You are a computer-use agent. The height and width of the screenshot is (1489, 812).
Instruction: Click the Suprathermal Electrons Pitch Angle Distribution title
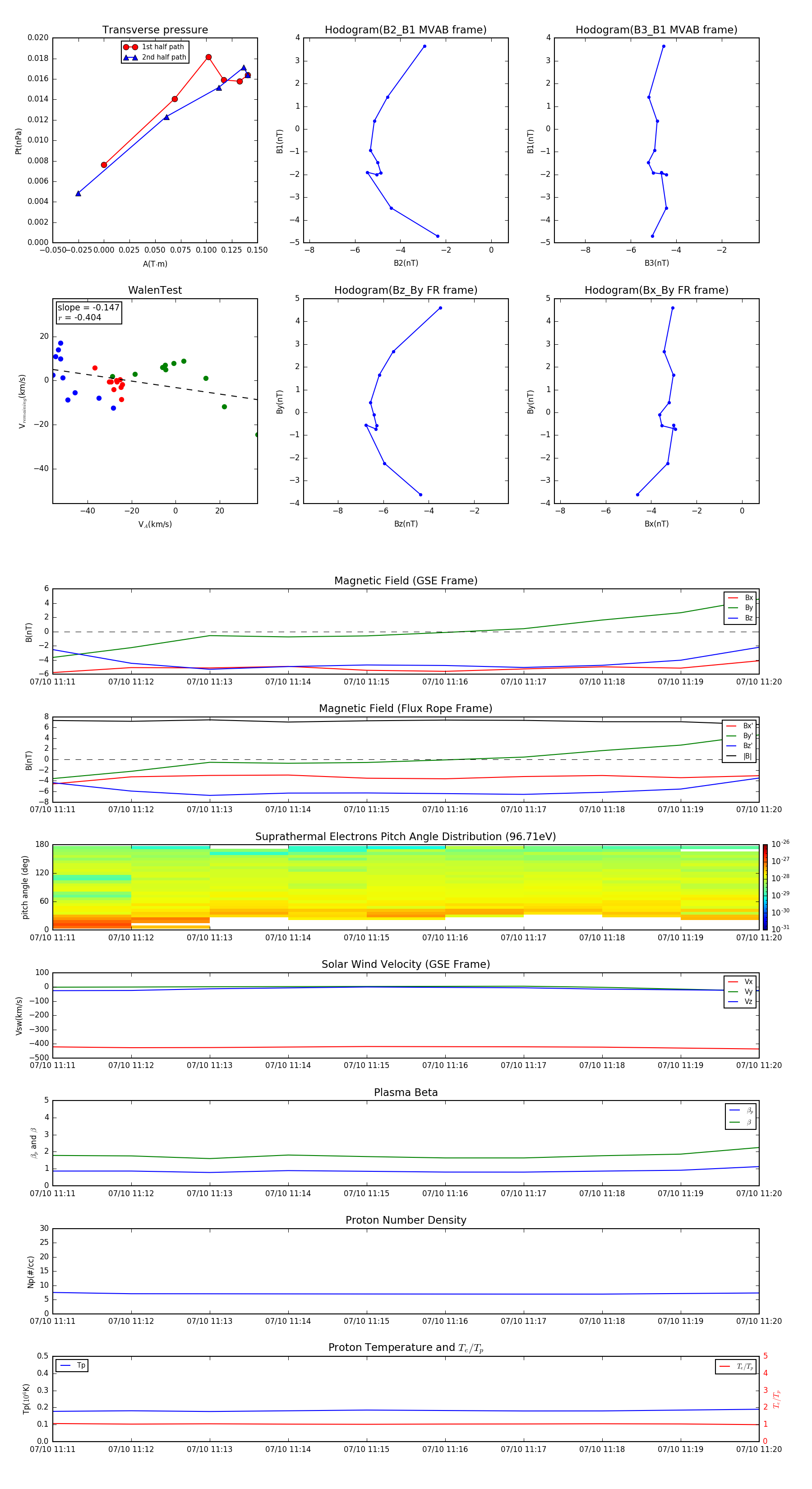(x=406, y=837)
